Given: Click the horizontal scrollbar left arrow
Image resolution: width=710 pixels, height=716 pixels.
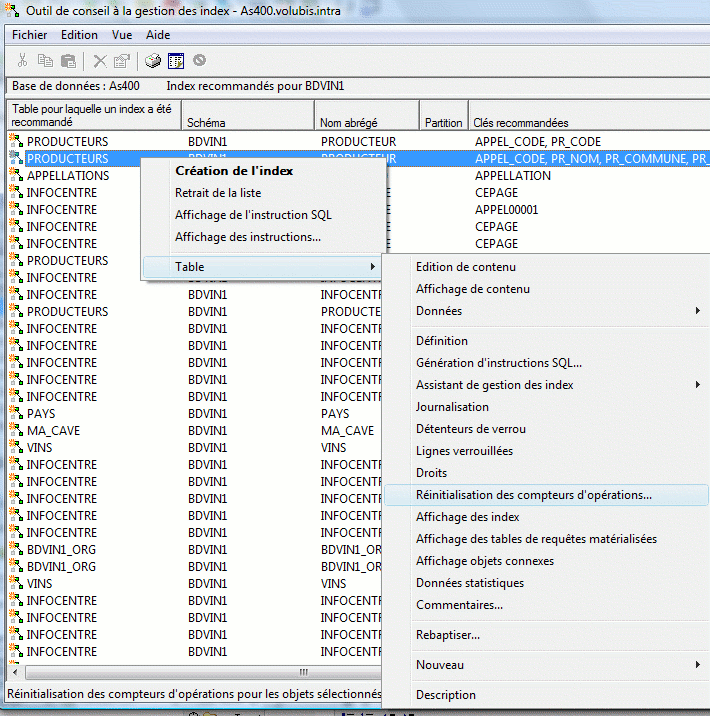Looking at the screenshot, I should pyautogui.click(x=15, y=672).
